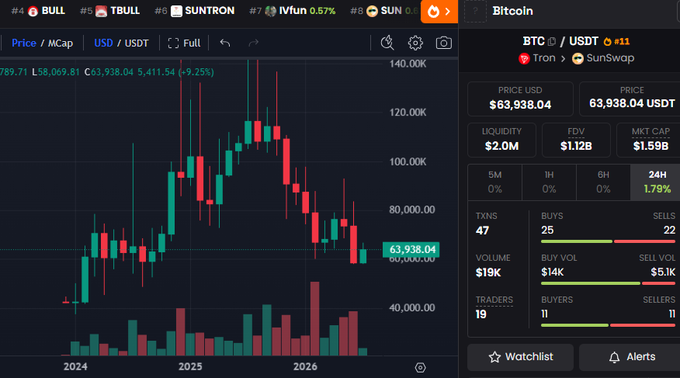680x378 pixels.
Task: Open the Tron chain link
Action: 537,58
